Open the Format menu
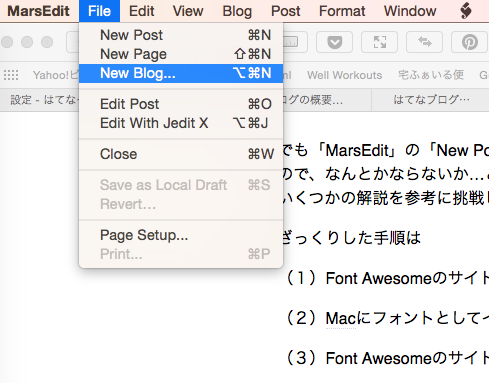 click(342, 11)
